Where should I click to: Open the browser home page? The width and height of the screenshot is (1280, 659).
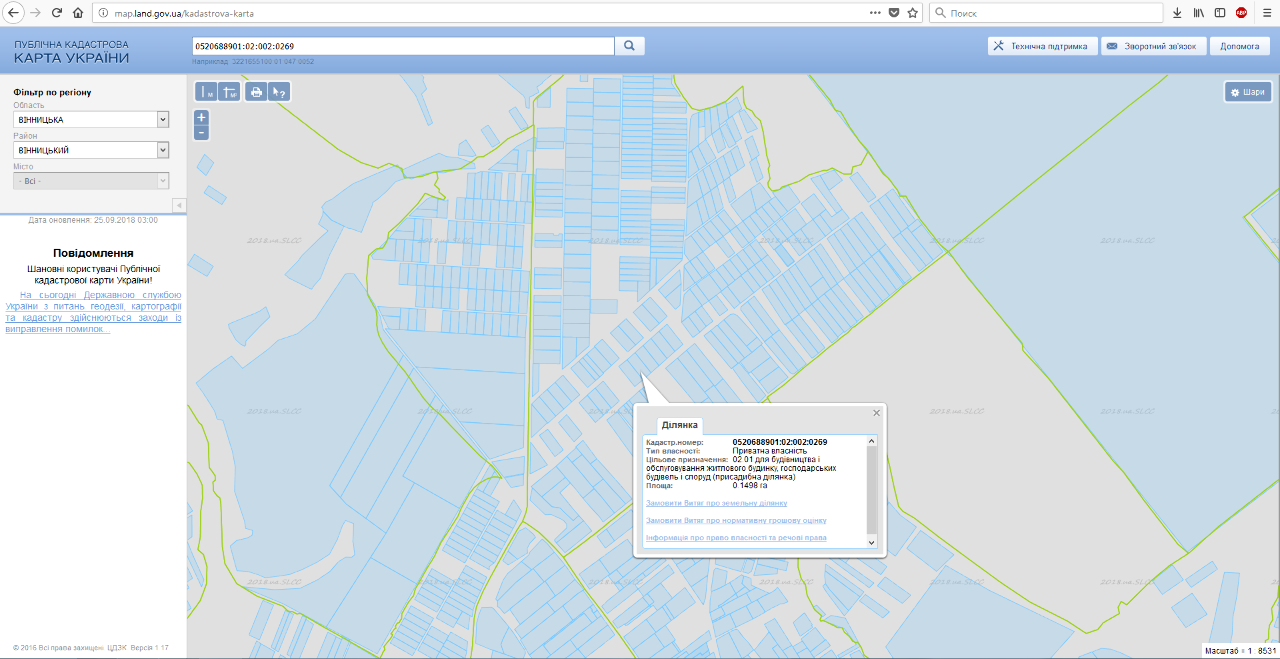(x=78, y=13)
